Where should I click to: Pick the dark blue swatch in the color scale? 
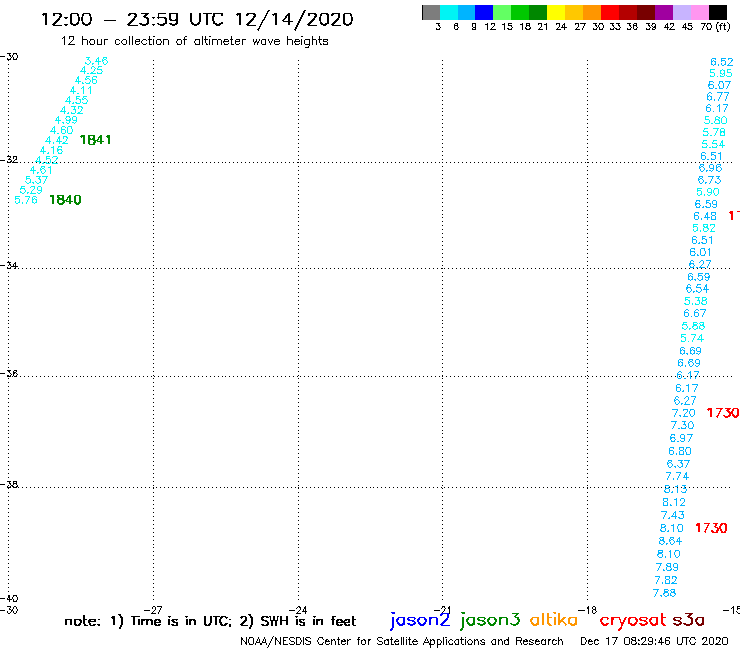(x=485, y=12)
